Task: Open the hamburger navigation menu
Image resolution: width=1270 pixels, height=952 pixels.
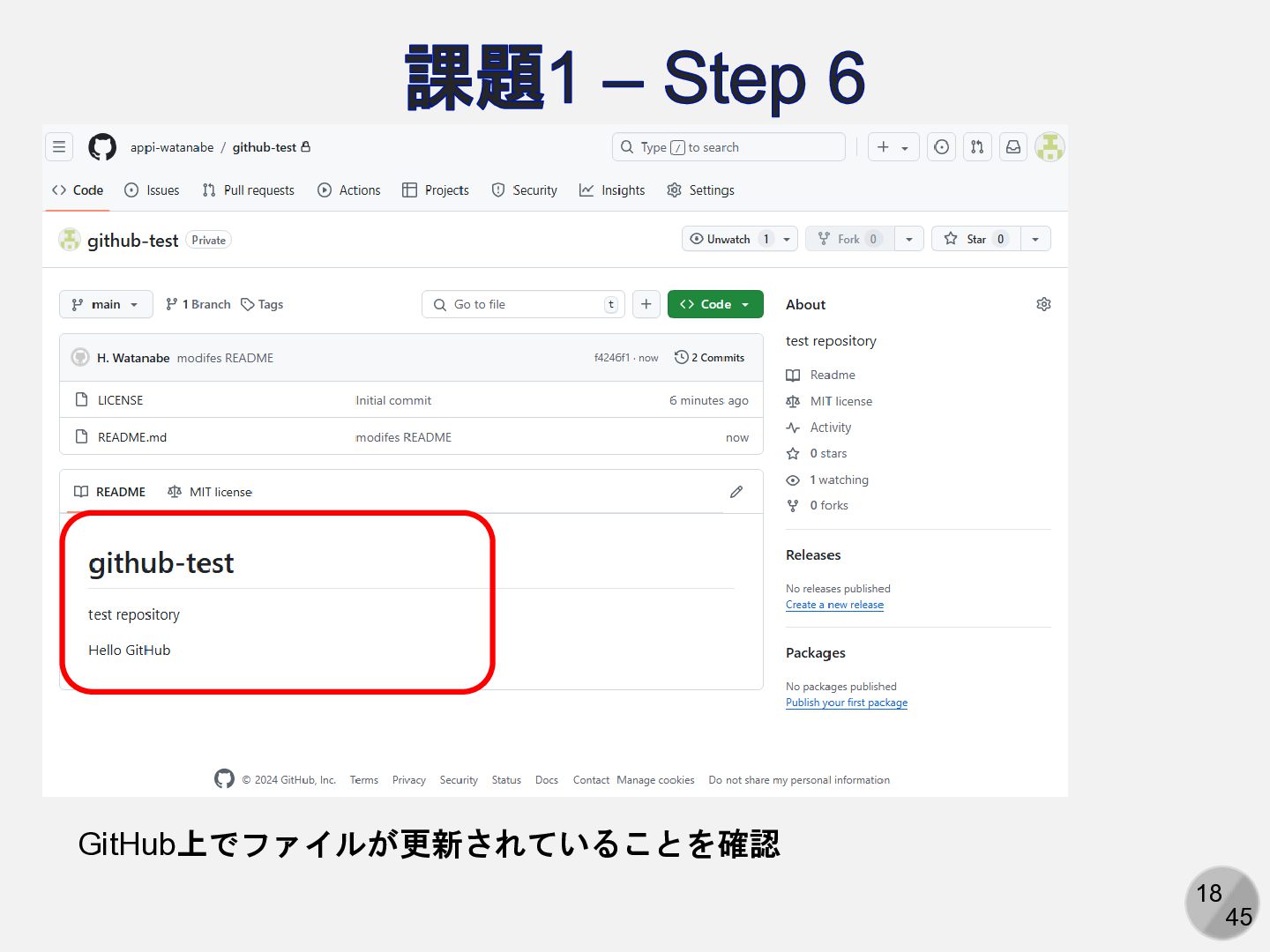Action: point(59,147)
